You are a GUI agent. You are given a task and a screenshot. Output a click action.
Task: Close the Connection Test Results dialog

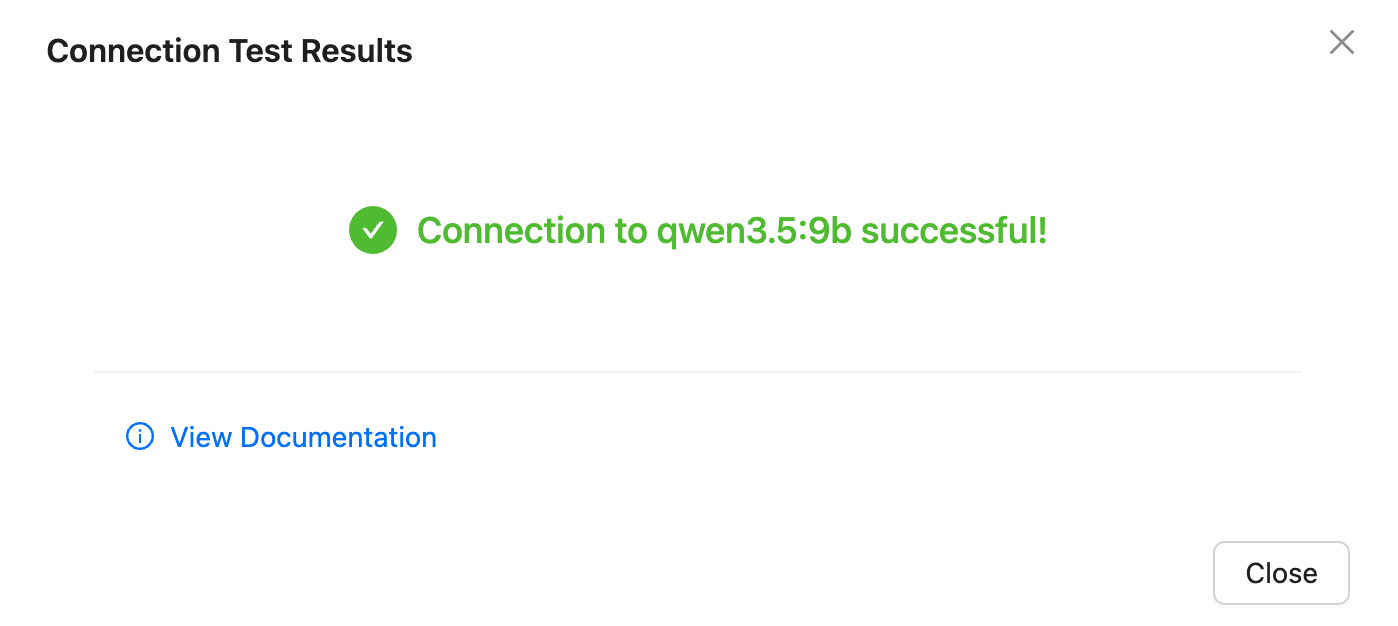click(x=1281, y=572)
